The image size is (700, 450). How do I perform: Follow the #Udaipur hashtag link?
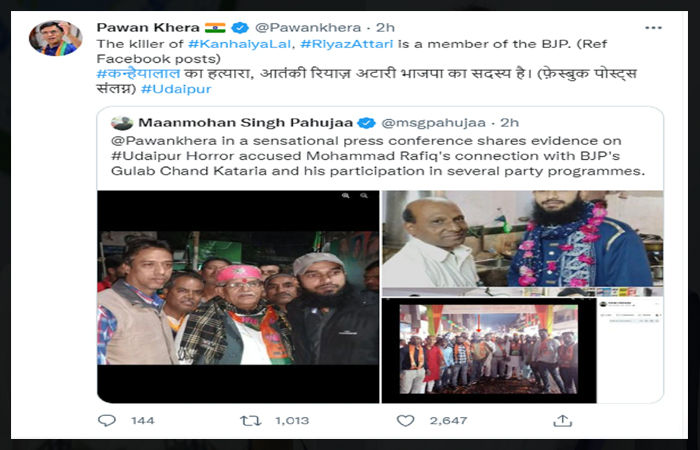pyautogui.click(x=176, y=89)
